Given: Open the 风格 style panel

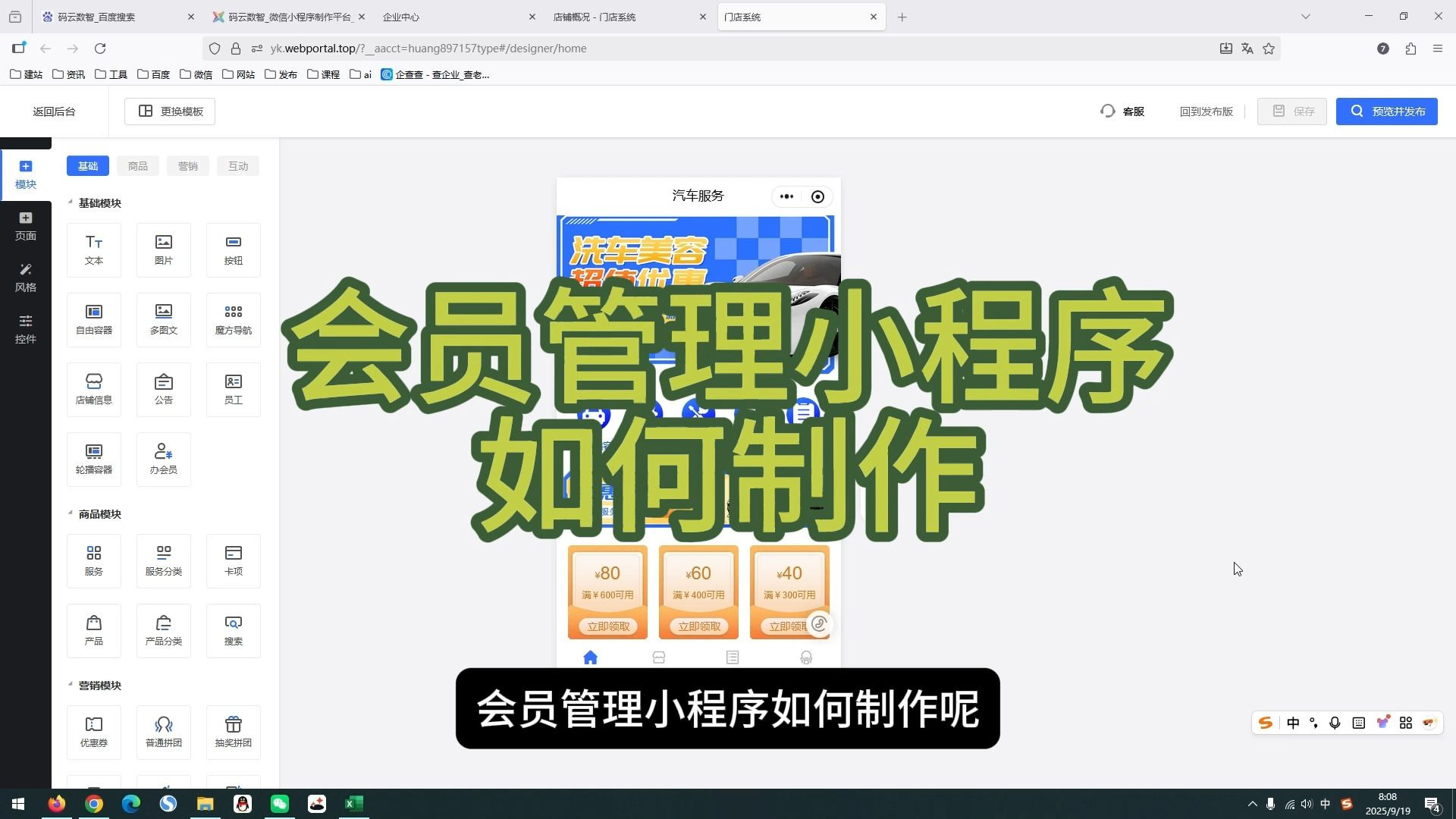Looking at the screenshot, I should [25, 277].
